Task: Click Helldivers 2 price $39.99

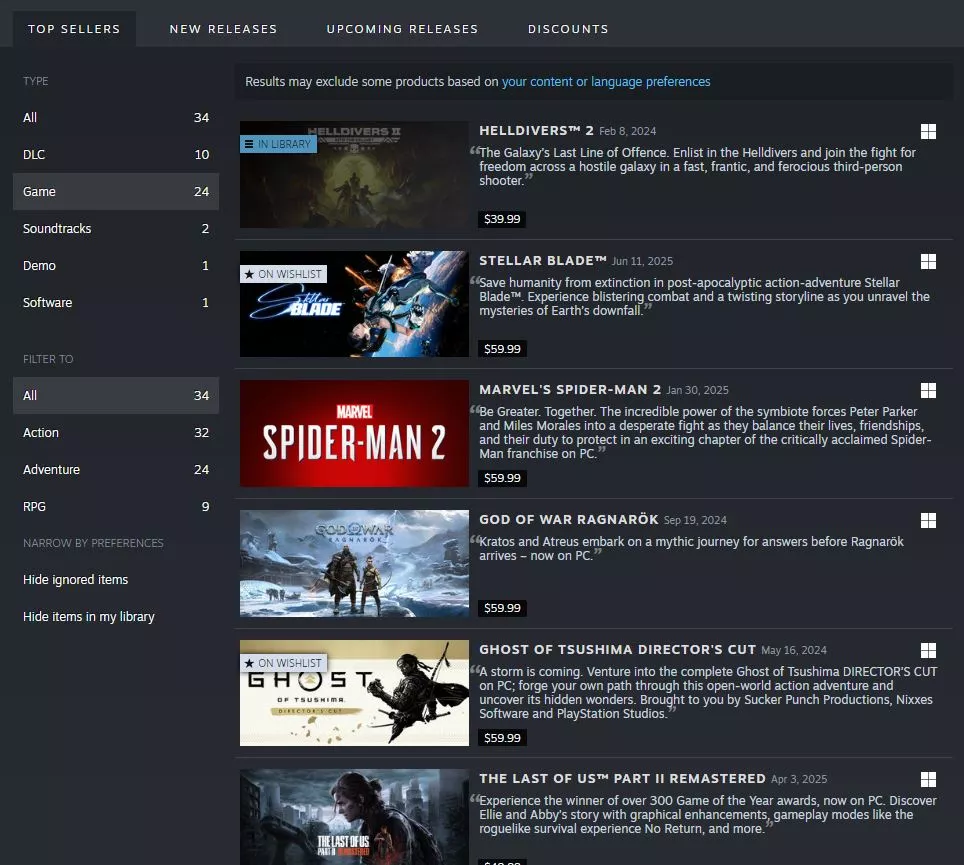Action: click(502, 219)
